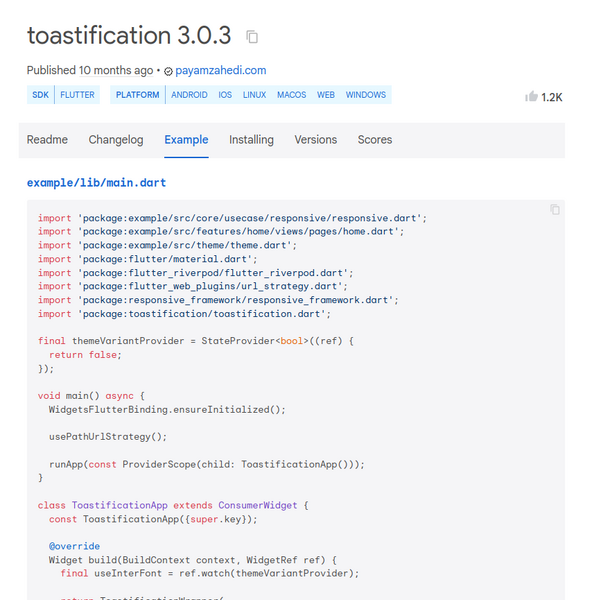The width and height of the screenshot is (601, 600).
Task: Open the example/lib/main.dart file link
Action: [96, 183]
